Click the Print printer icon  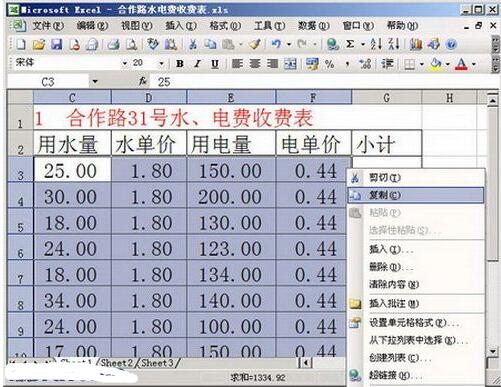(113, 44)
